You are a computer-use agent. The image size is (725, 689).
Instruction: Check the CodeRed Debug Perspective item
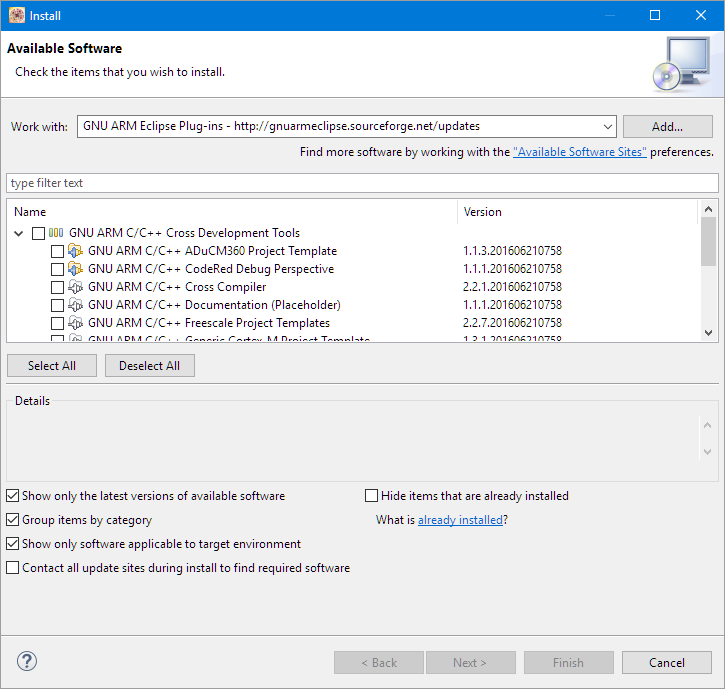57,269
